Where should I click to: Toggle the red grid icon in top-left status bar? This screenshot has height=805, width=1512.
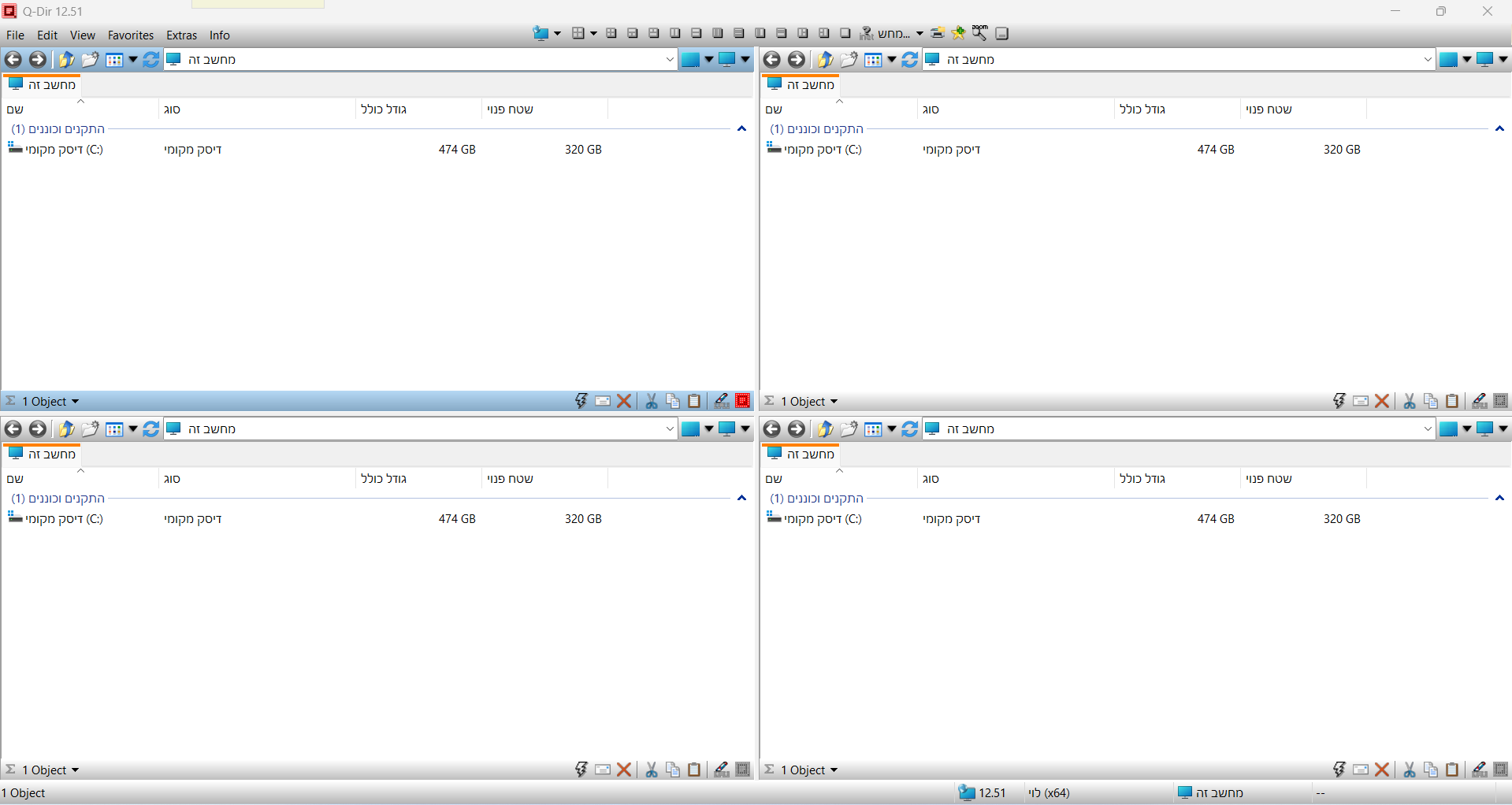click(x=742, y=401)
